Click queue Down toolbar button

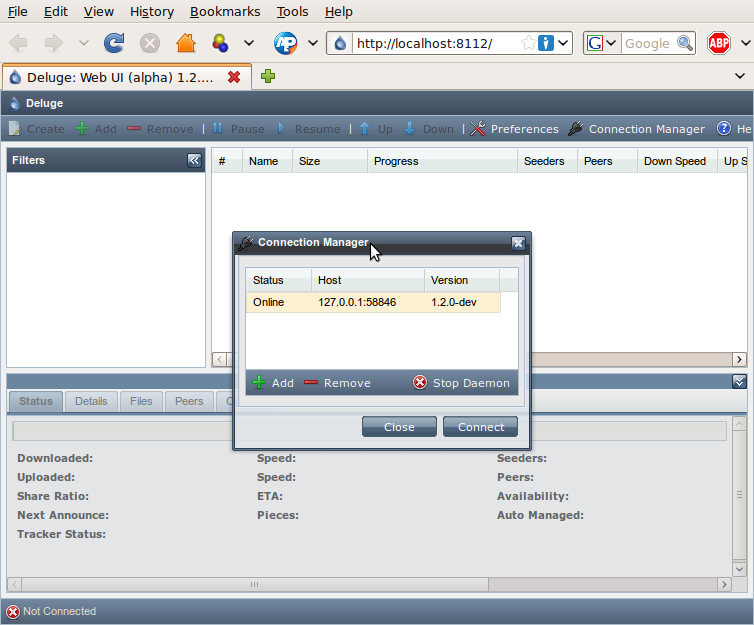(429, 129)
